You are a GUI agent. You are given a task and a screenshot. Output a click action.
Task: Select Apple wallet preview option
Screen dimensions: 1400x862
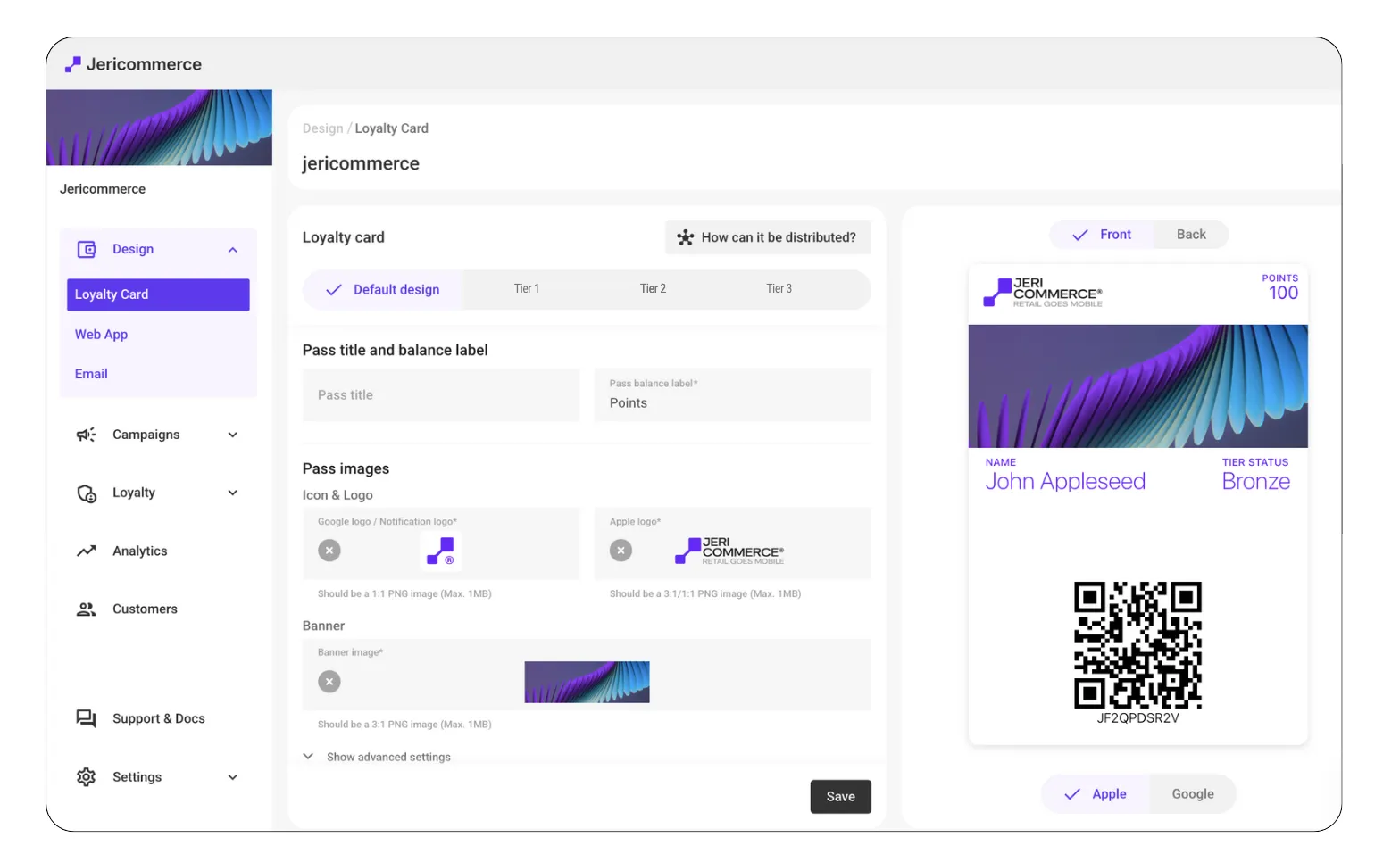tap(1096, 794)
